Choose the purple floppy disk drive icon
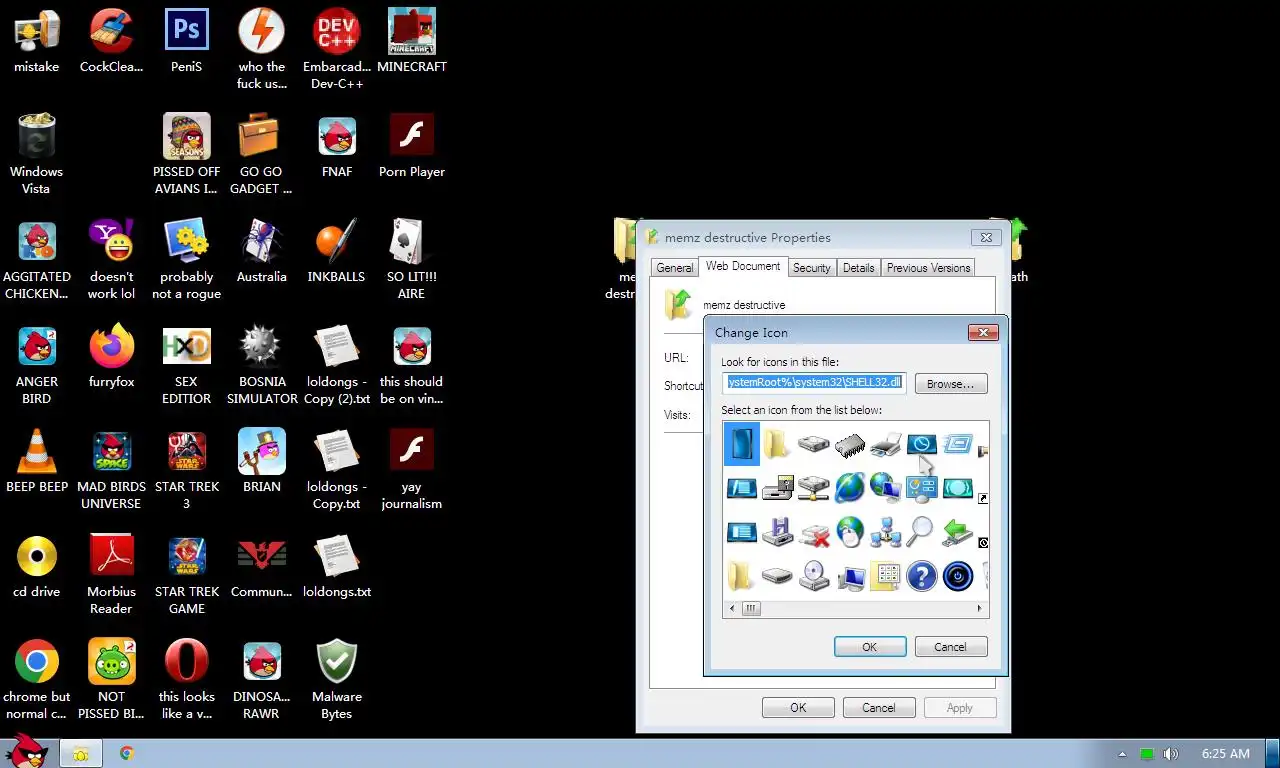This screenshot has width=1280, height=768. (x=777, y=532)
